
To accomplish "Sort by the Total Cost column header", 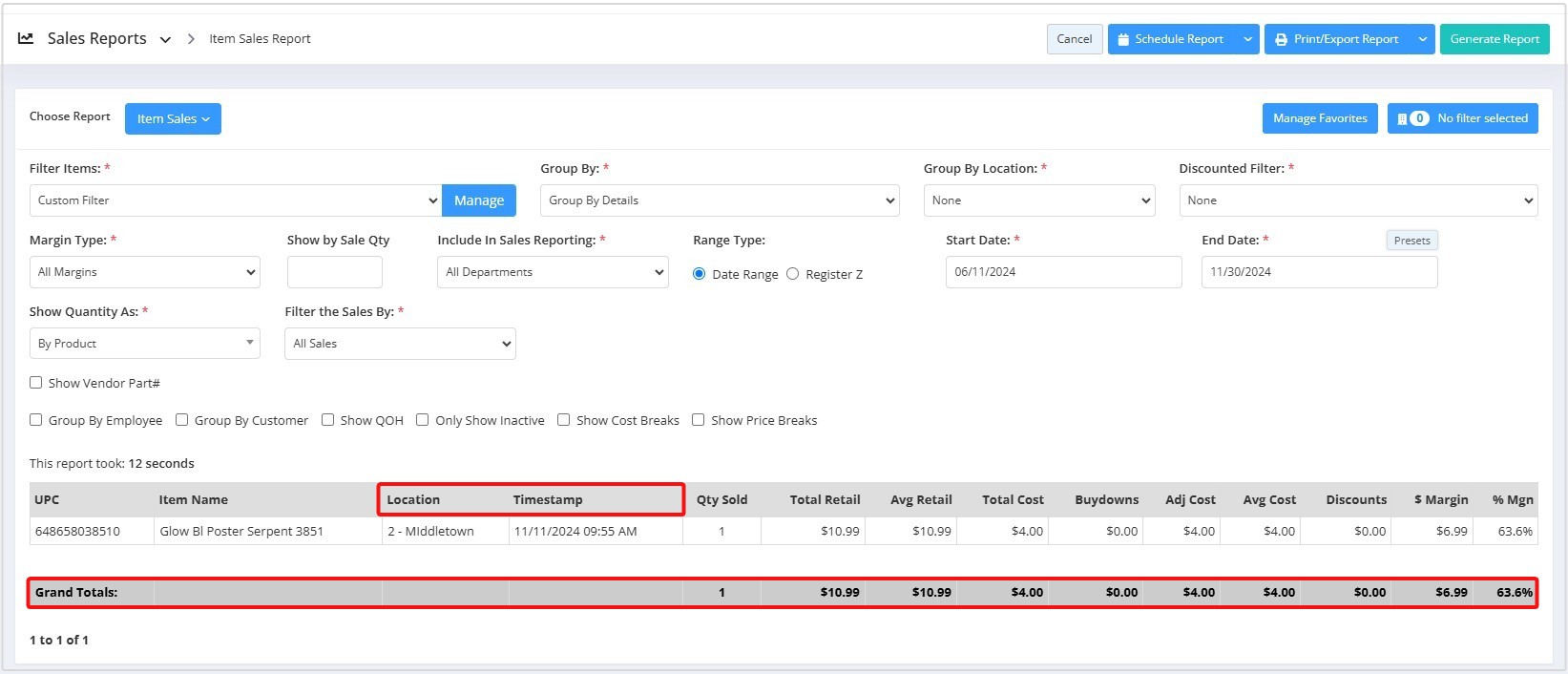I will coord(1013,499).
